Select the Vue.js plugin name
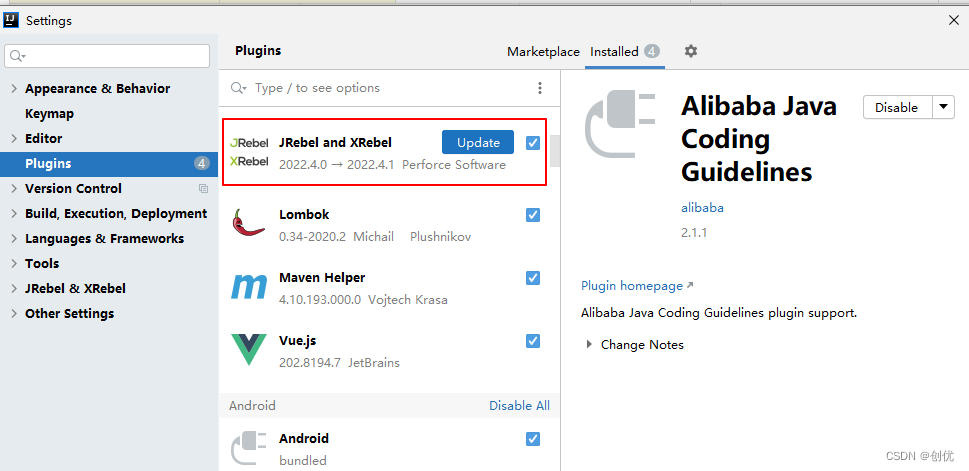The height and width of the screenshot is (471, 969). pyautogui.click(x=298, y=341)
